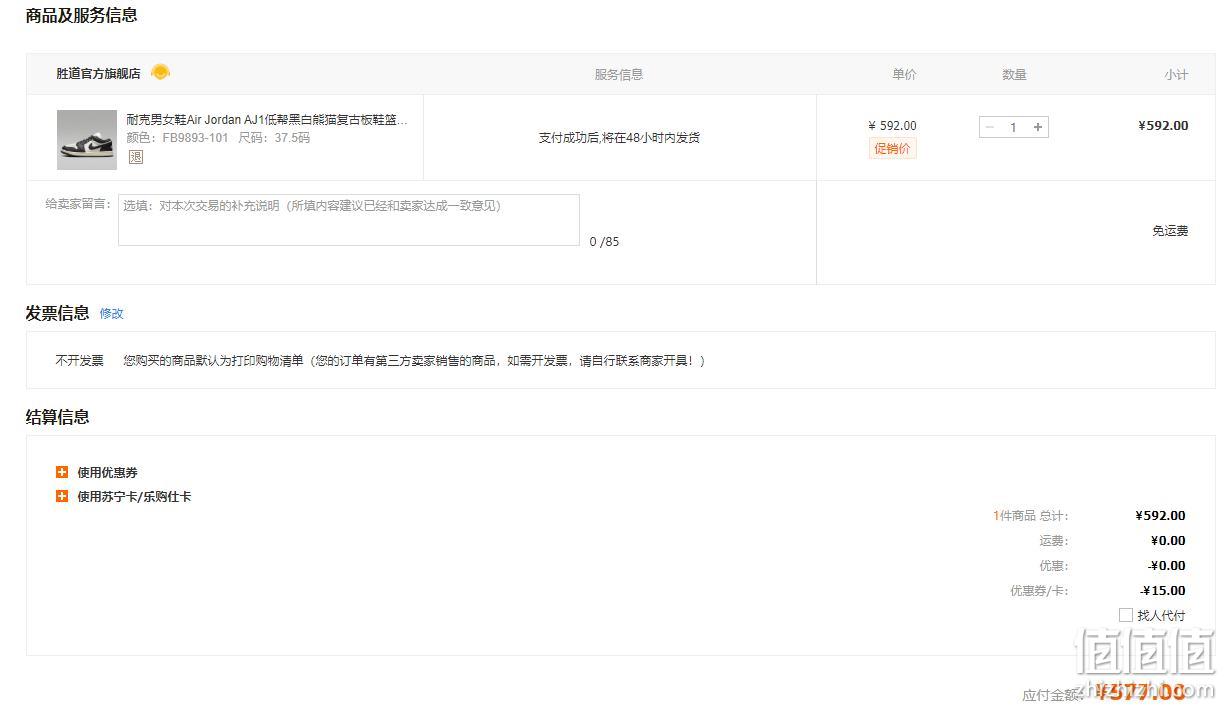Tick the 找人代付 checkbox
Screen dimensions: 1224x707
(1126, 615)
